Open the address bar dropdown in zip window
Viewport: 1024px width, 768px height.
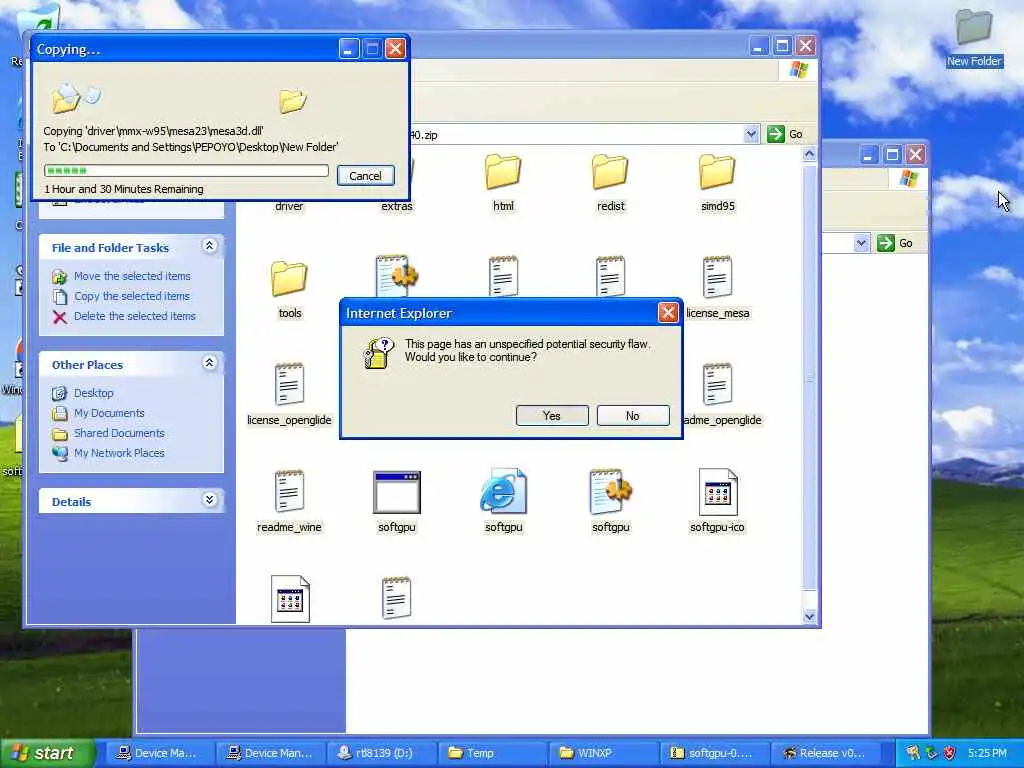pos(751,134)
